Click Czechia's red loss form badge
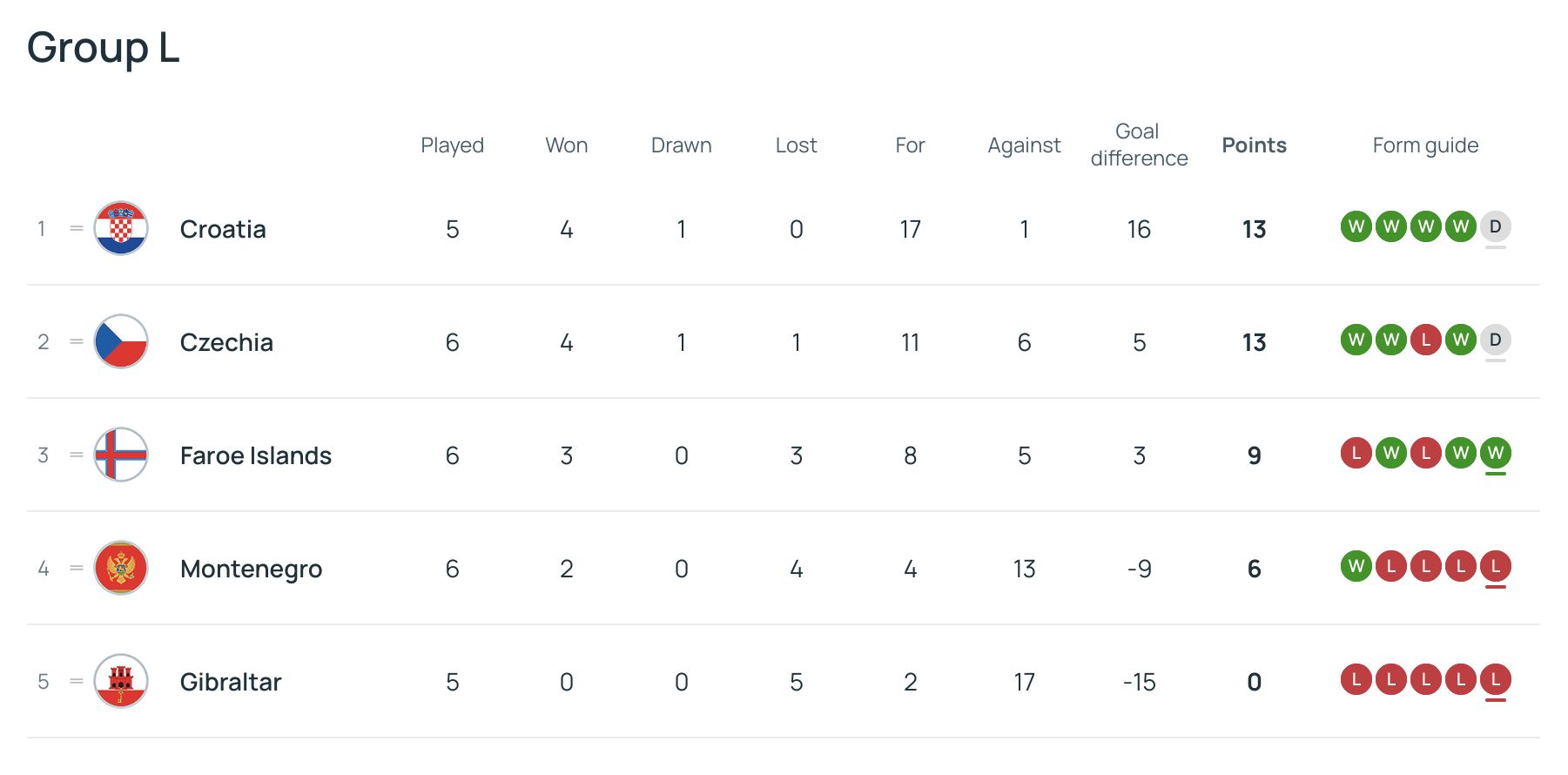 click(x=1425, y=340)
